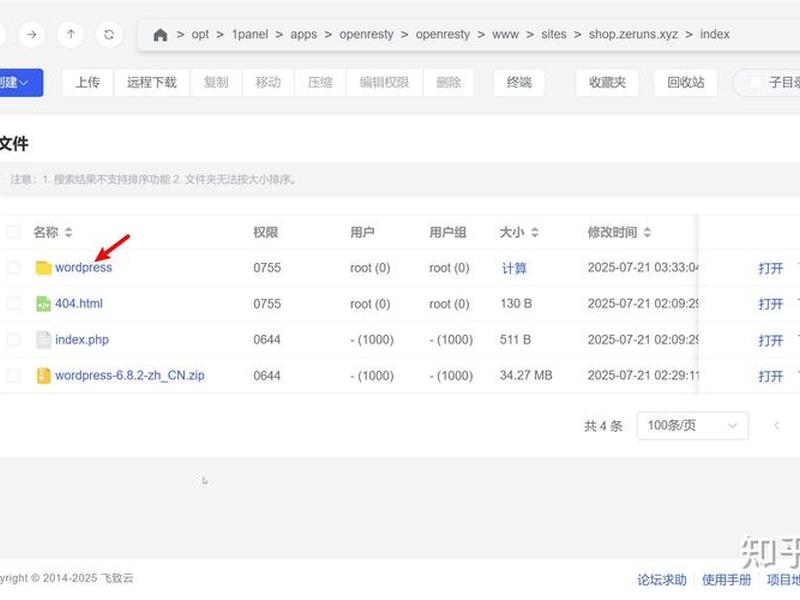This screenshot has height=600, width=800.
Task: Click the 用户组 column header
Action: tap(448, 233)
